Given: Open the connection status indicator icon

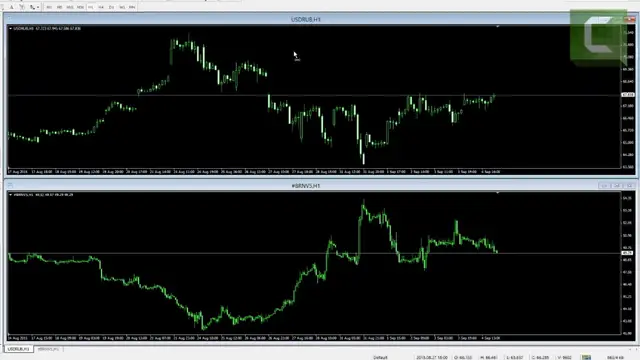Looking at the screenshot, I should (587, 358).
